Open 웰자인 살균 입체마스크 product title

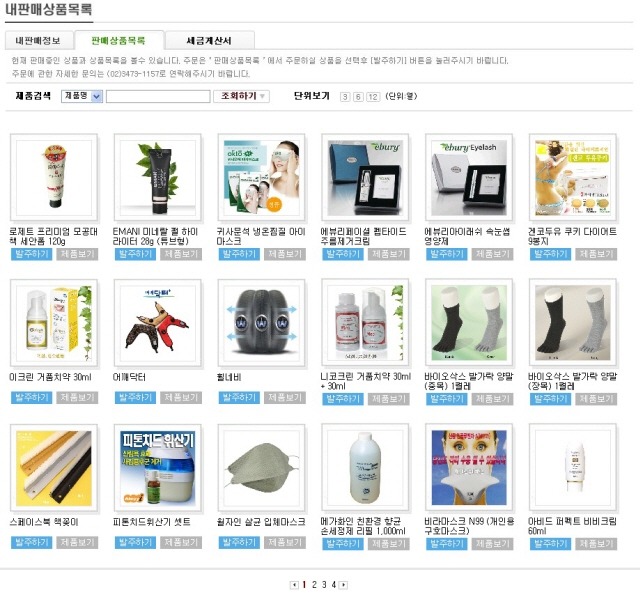tap(261, 522)
